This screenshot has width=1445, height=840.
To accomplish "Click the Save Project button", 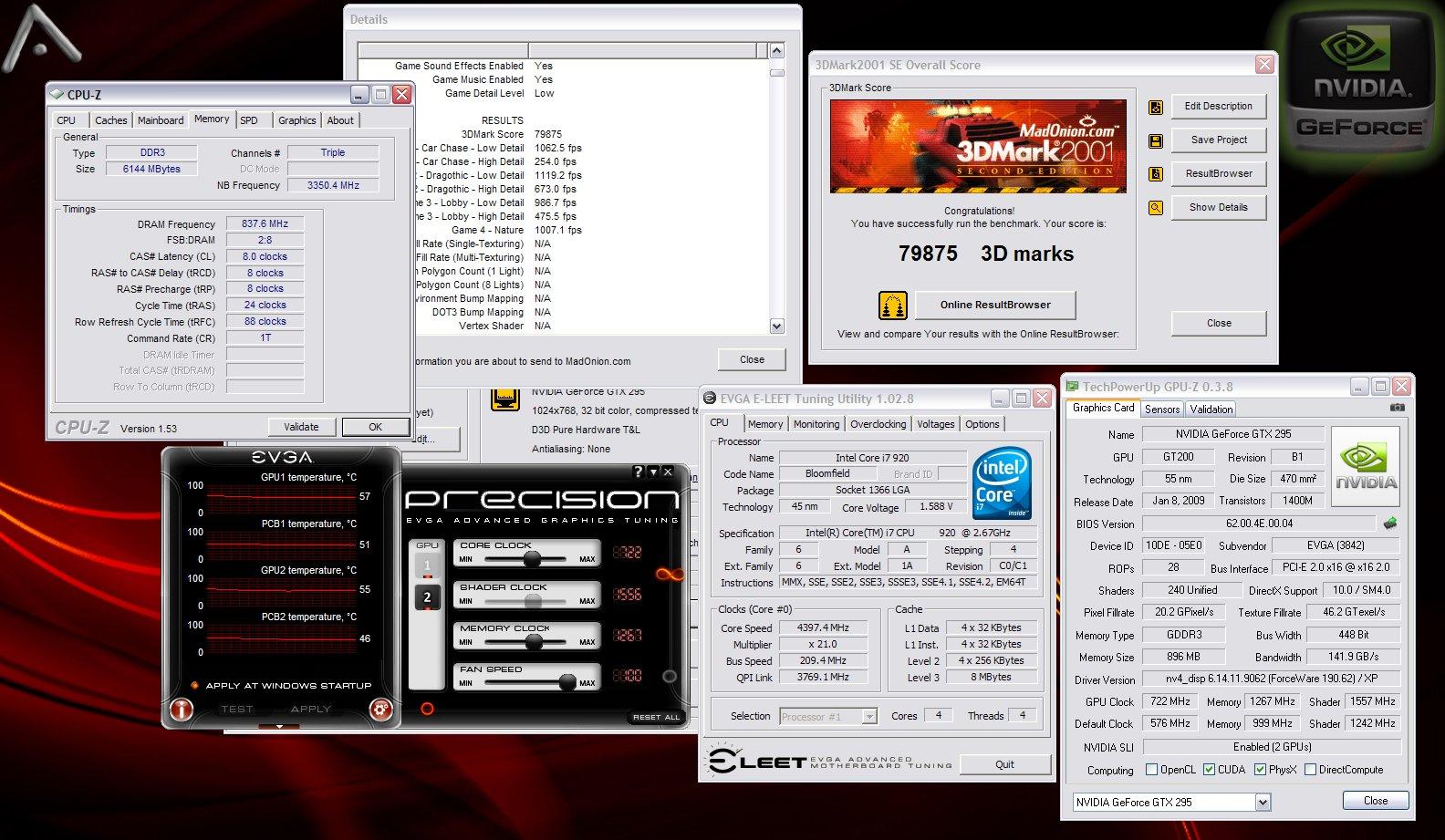I will [1219, 140].
